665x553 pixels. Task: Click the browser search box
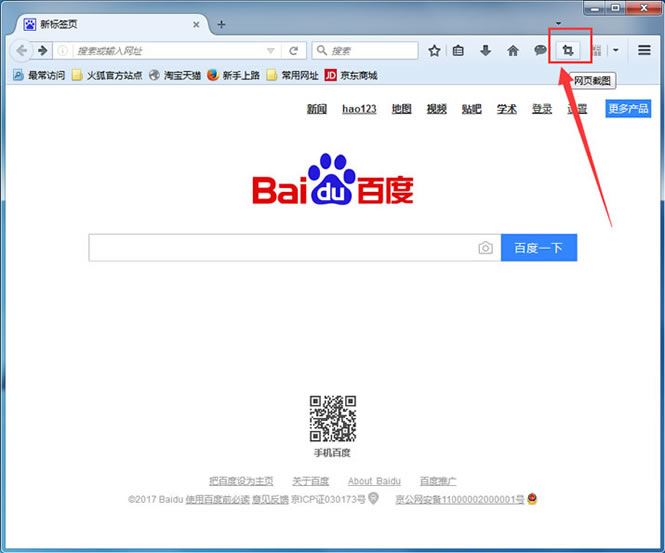365,51
